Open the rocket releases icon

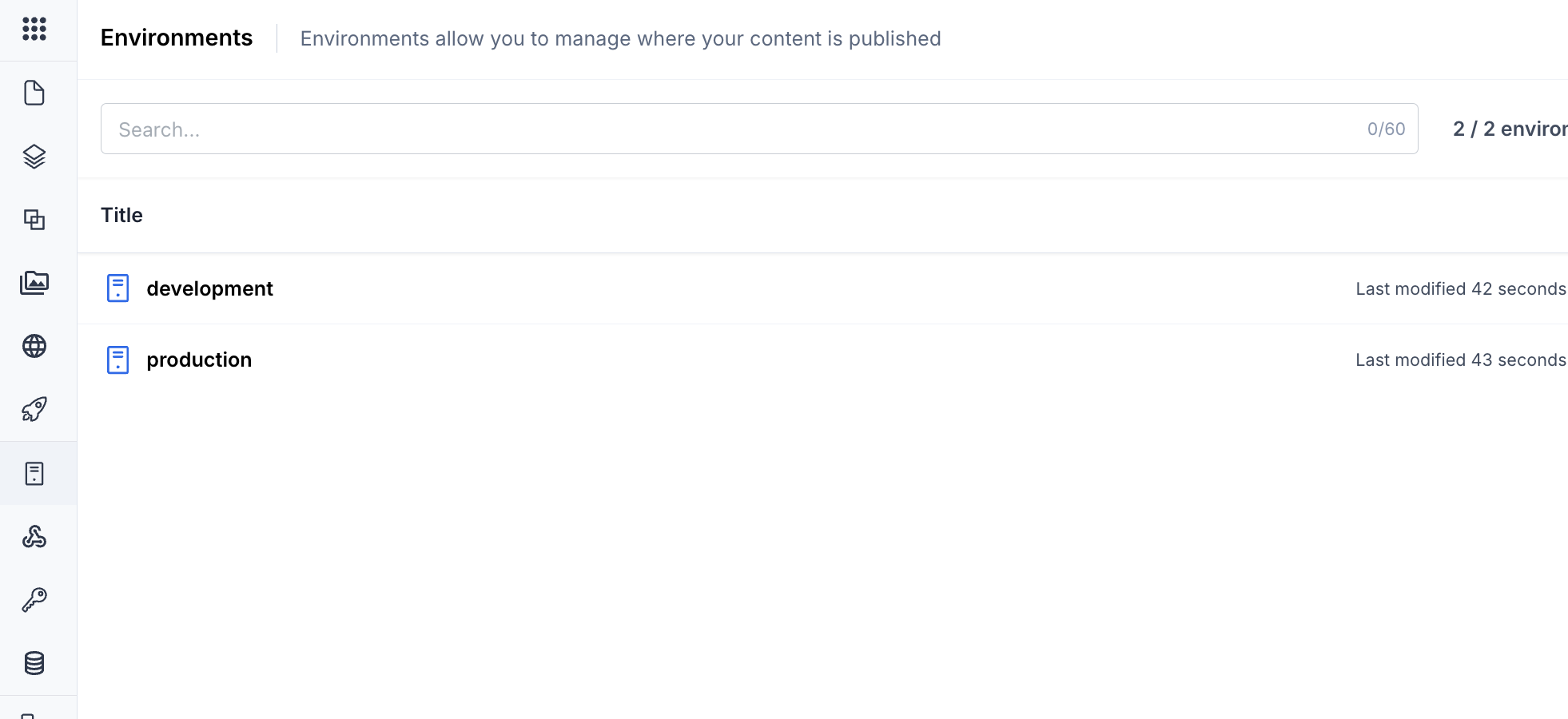(x=34, y=409)
